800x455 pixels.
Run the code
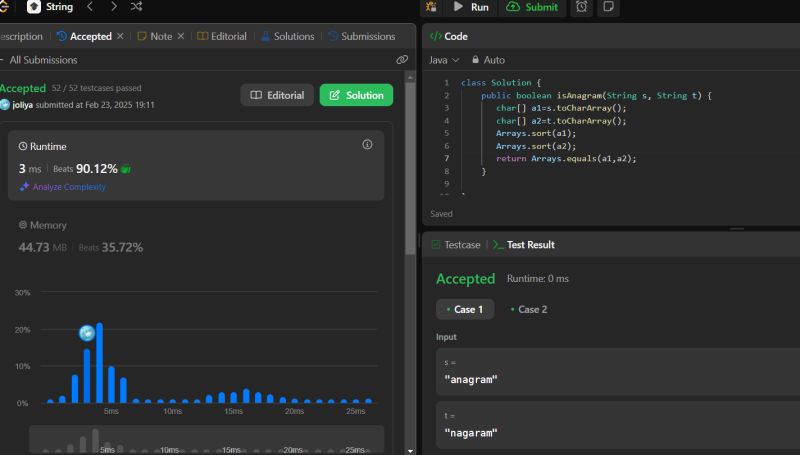471,7
